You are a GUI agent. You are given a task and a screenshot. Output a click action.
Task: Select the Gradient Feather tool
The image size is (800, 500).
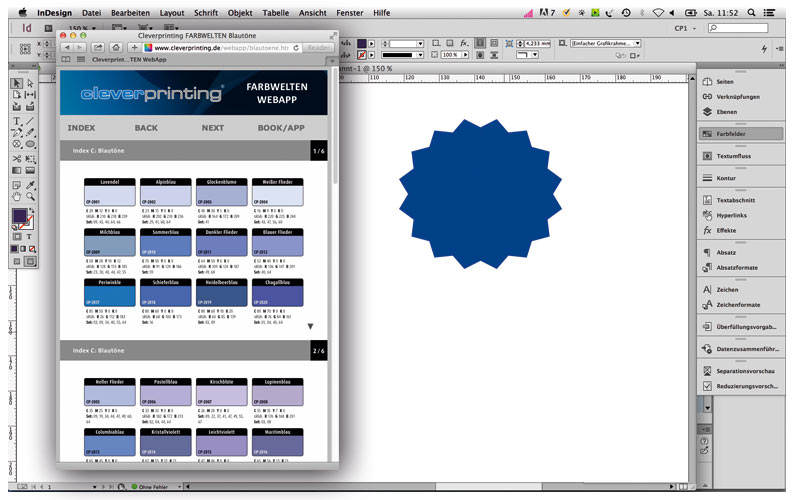click(31, 170)
